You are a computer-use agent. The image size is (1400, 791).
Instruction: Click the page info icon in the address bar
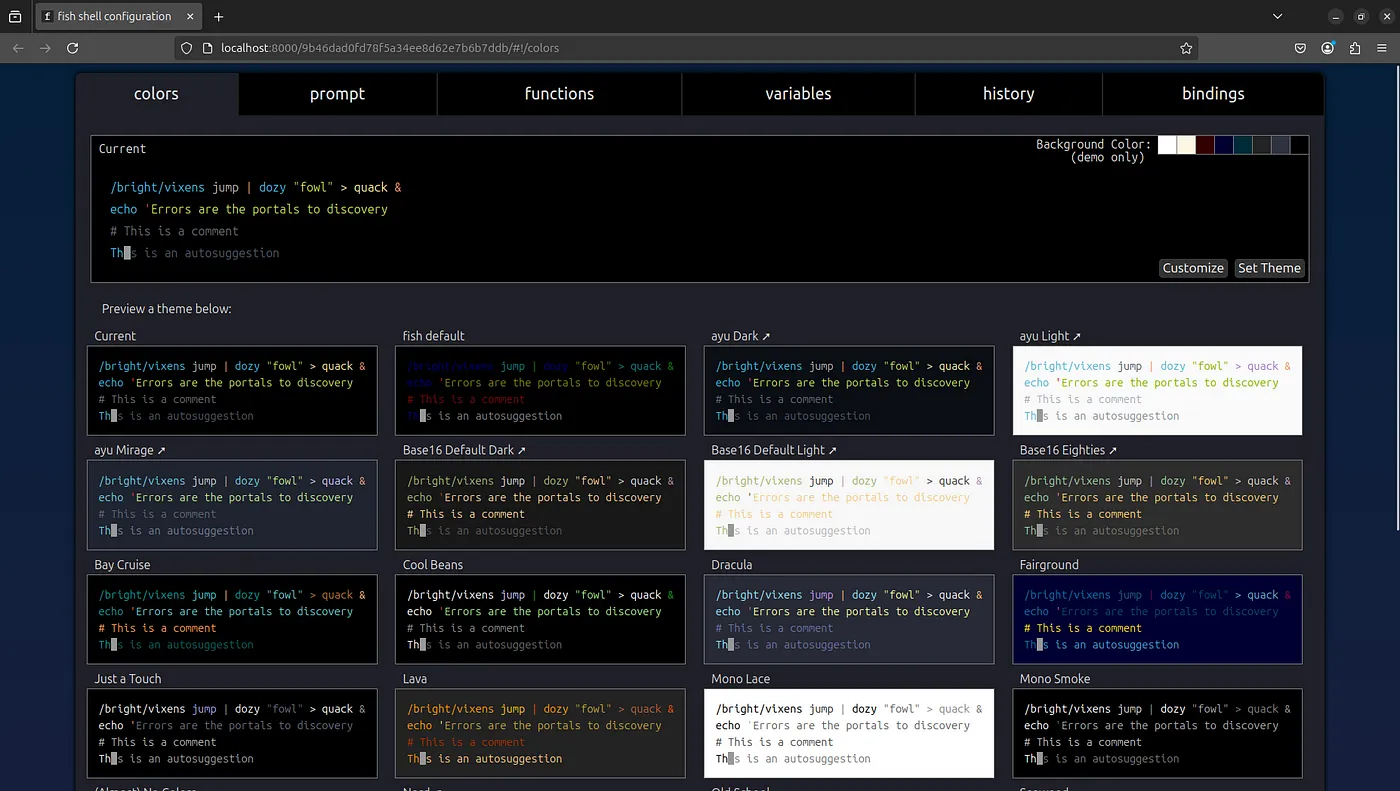[x=207, y=48]
